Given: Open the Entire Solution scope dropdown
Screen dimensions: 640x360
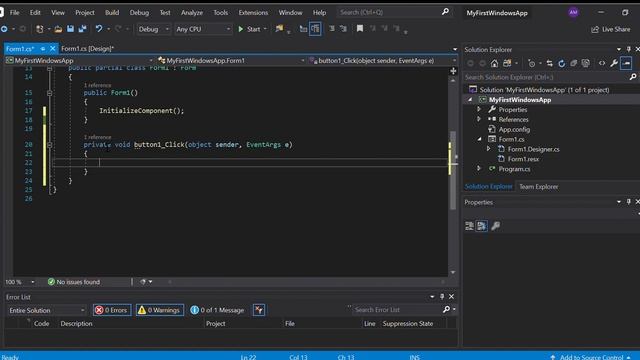Looking at the screenshot, I should click(47, 310).
